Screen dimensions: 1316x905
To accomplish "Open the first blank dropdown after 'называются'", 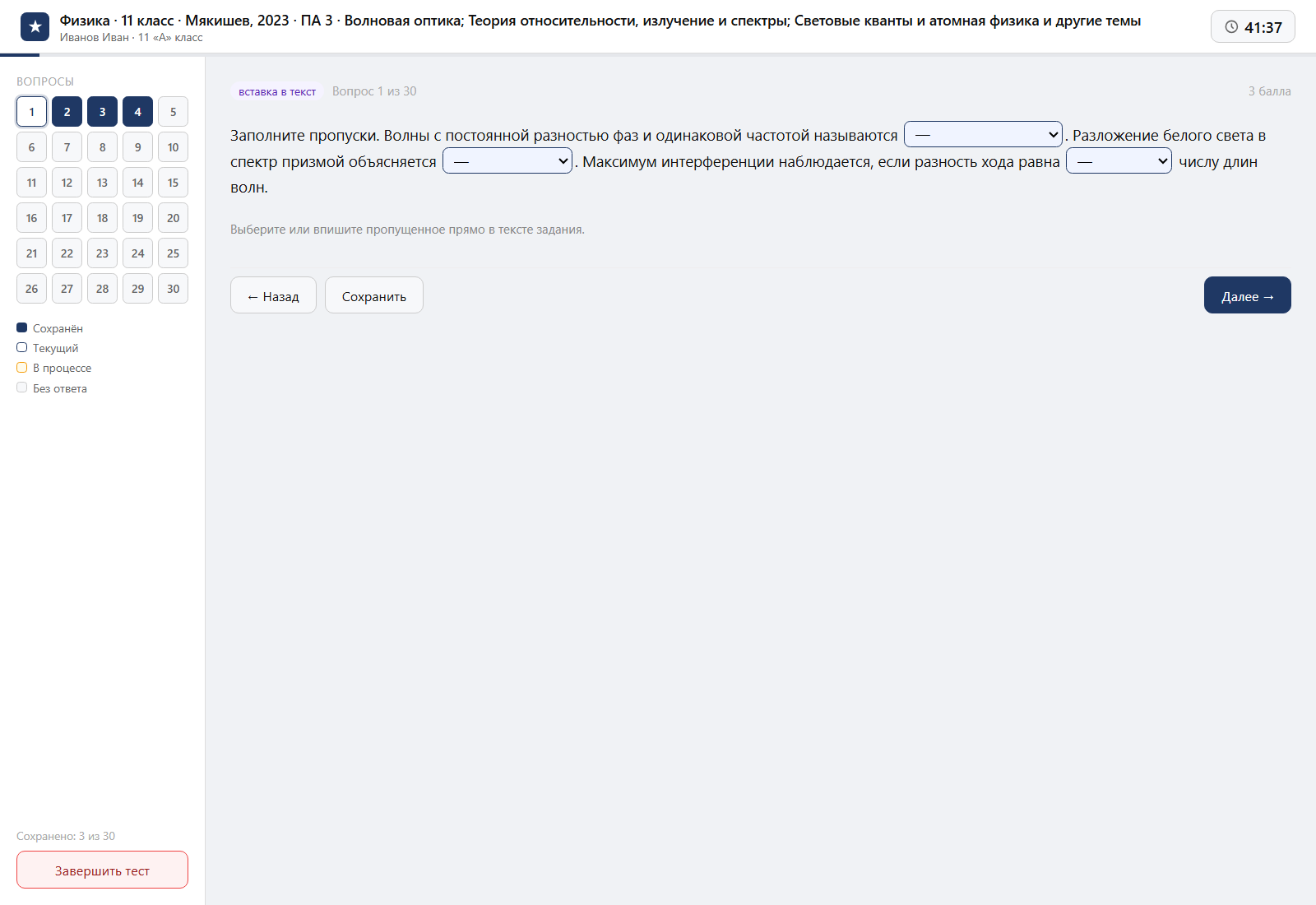I will click(983, 134).
